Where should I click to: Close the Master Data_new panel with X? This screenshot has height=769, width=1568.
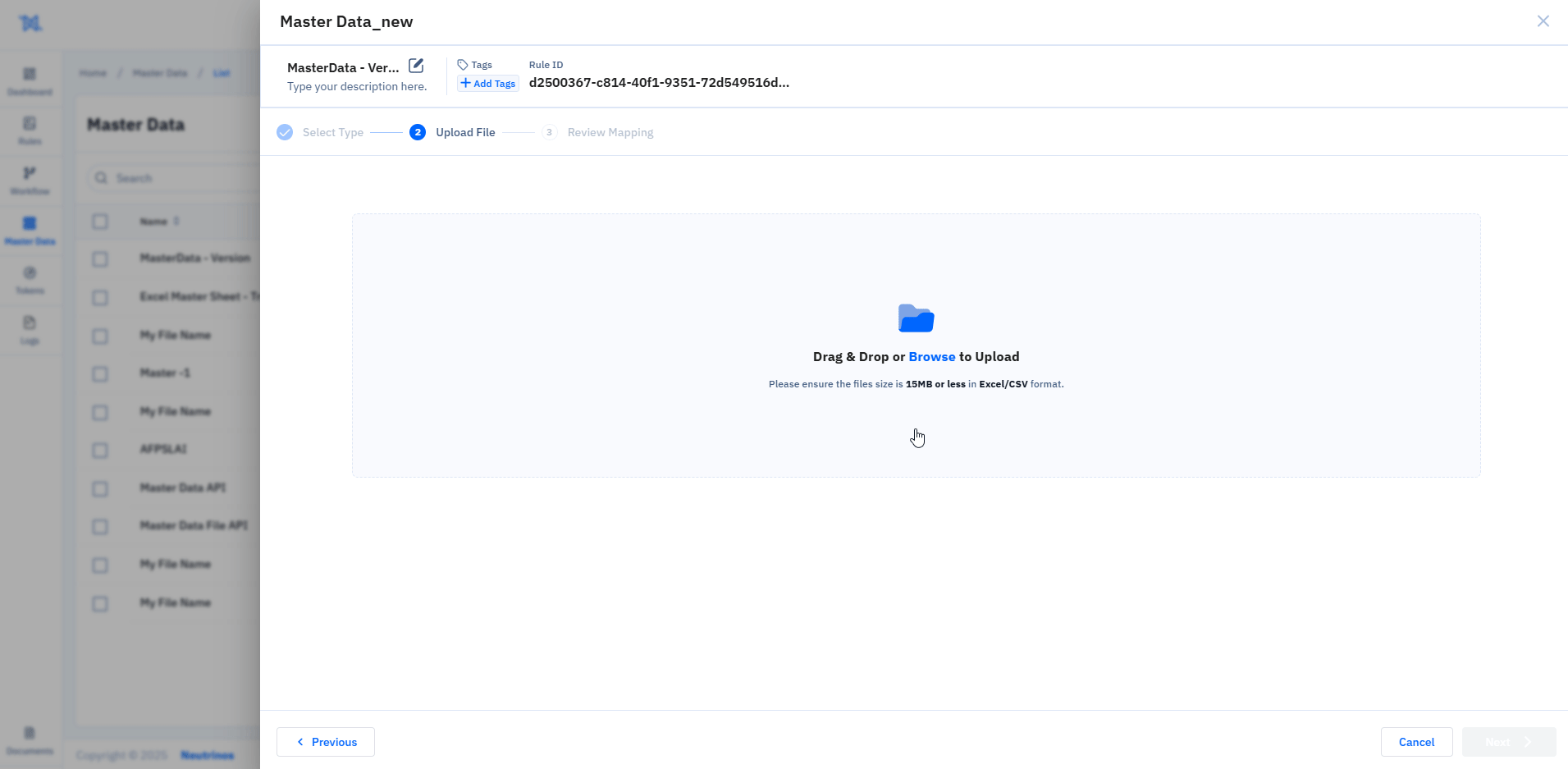tap(1543, 21)
